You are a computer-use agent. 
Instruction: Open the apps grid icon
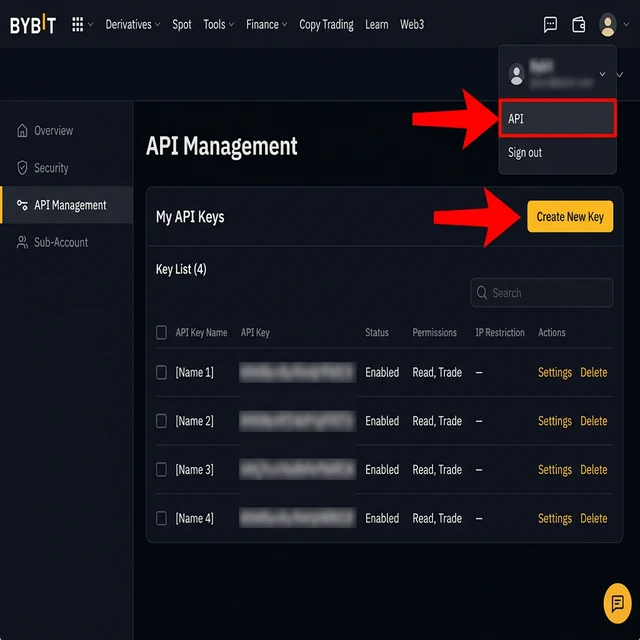click(x=78, y=24)
